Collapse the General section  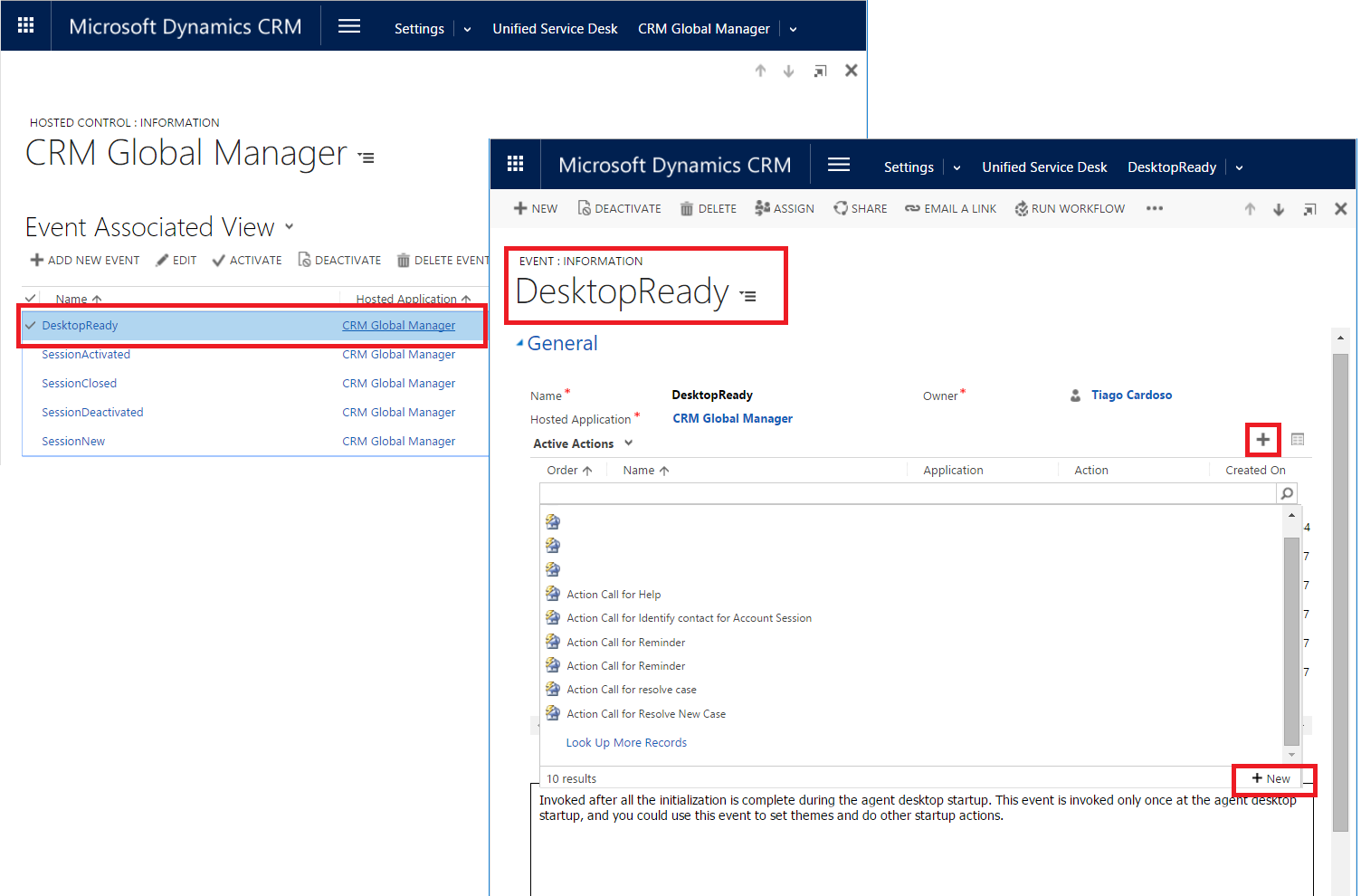(520, 343)
